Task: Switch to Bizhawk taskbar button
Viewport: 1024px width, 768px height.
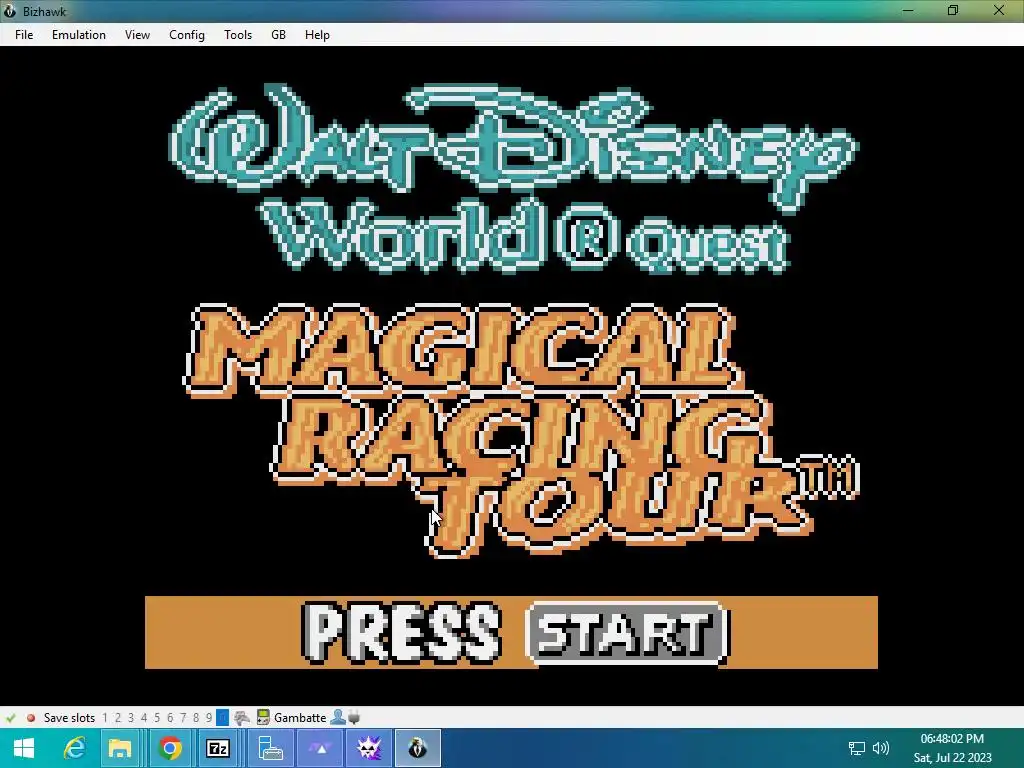Action: pos(418,748)
